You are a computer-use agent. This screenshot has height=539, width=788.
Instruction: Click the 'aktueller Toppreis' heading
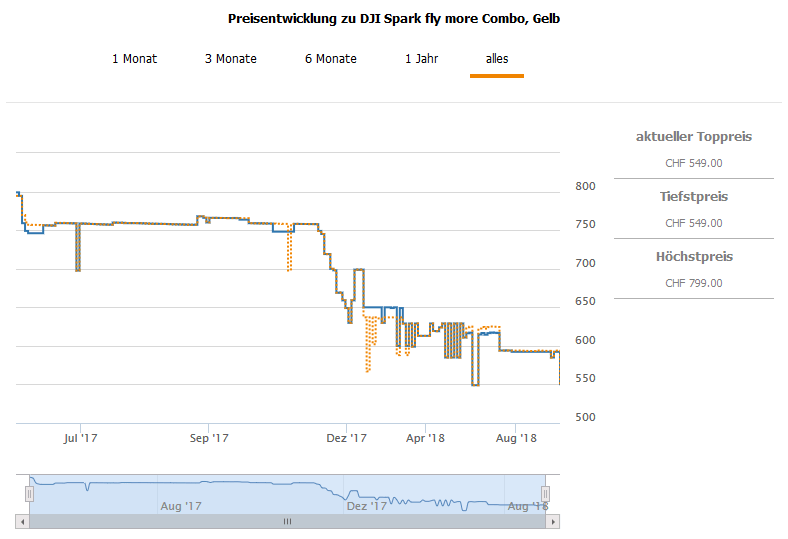pos(694,137)
